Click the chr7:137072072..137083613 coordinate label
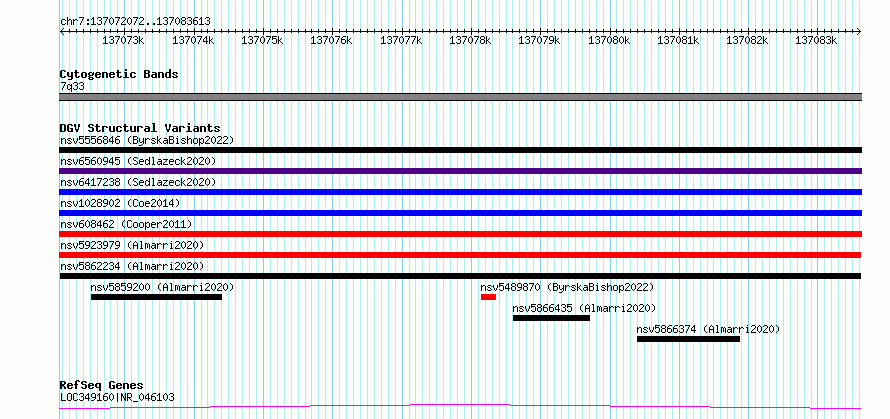This screenshot has width=890, height=419. pos(135,21)
